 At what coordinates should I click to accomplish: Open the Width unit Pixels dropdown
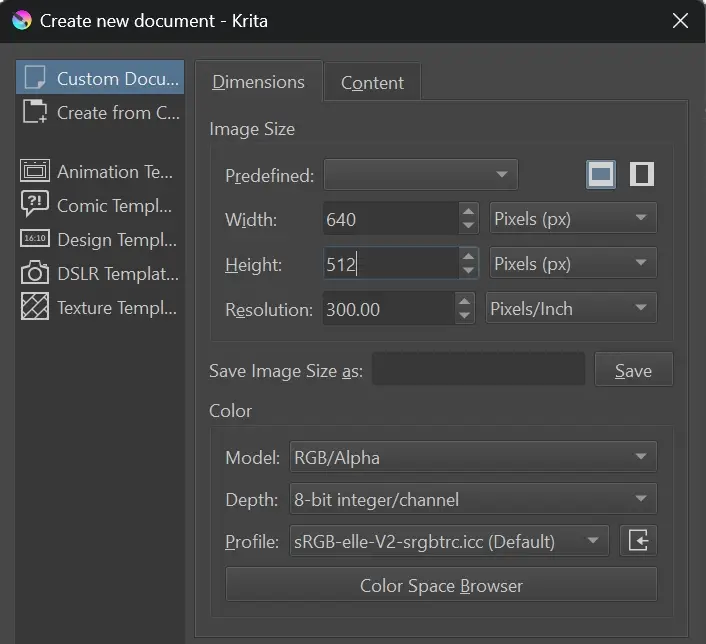point(573,218)
